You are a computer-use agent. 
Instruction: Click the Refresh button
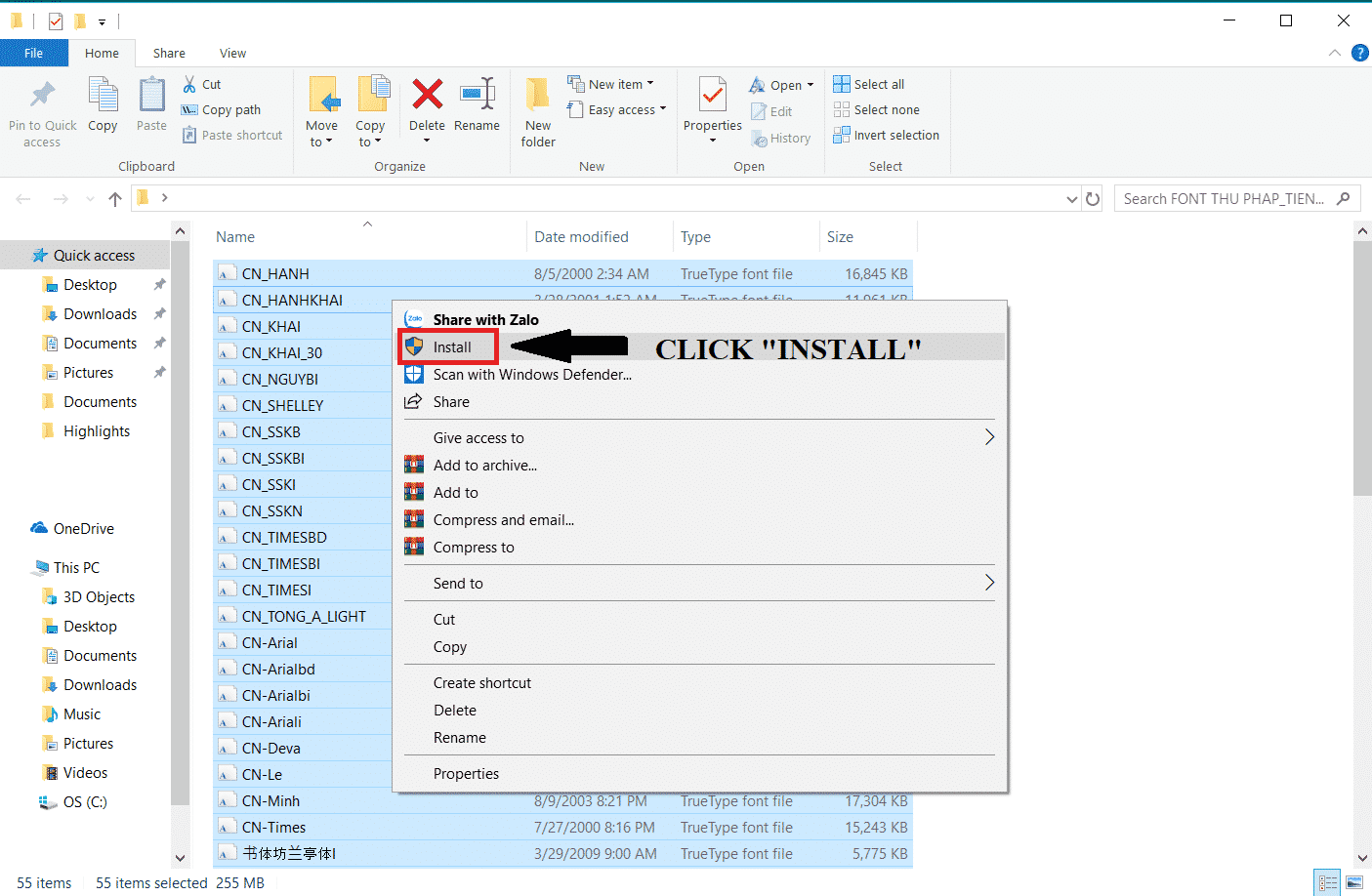click(1093, 199)
